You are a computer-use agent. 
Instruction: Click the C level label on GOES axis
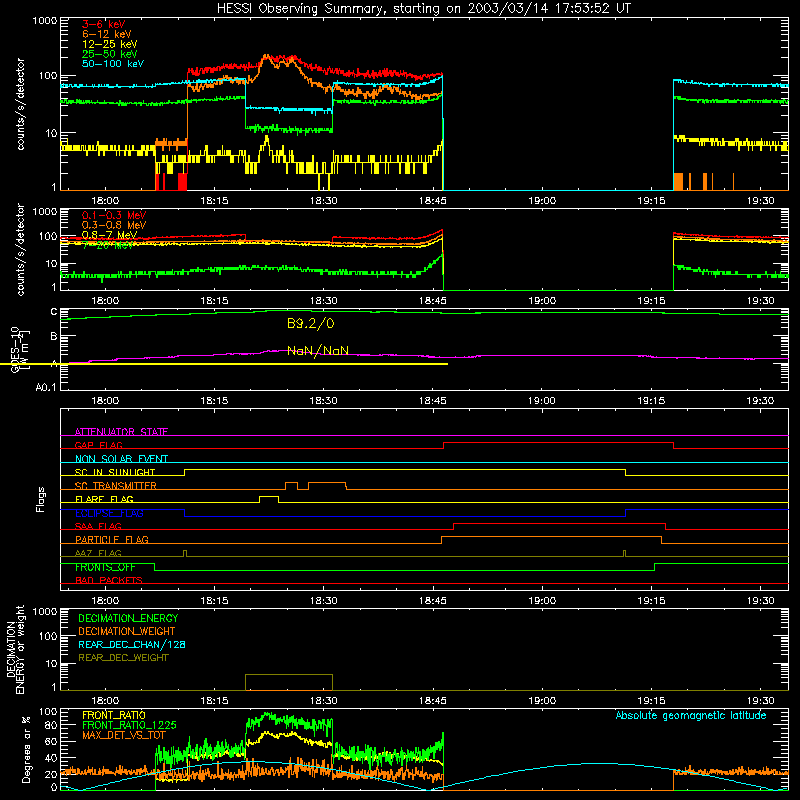[x=54, y=312]
